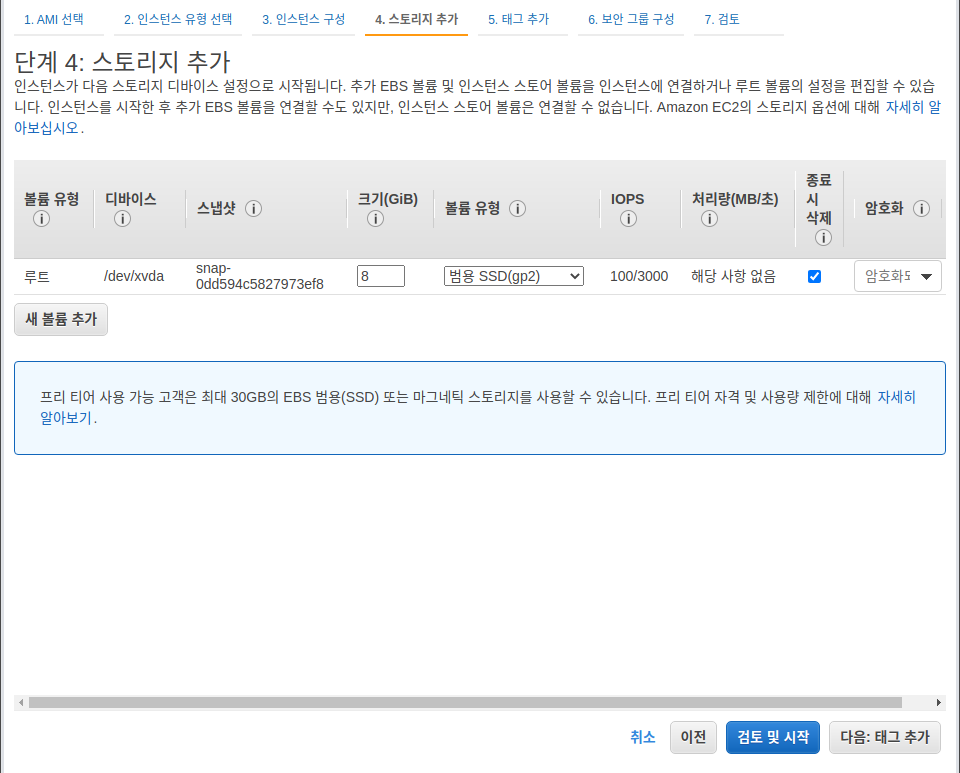Click 100/3000 IOPS value
The image size is (960, 773).
click(639, 277)
